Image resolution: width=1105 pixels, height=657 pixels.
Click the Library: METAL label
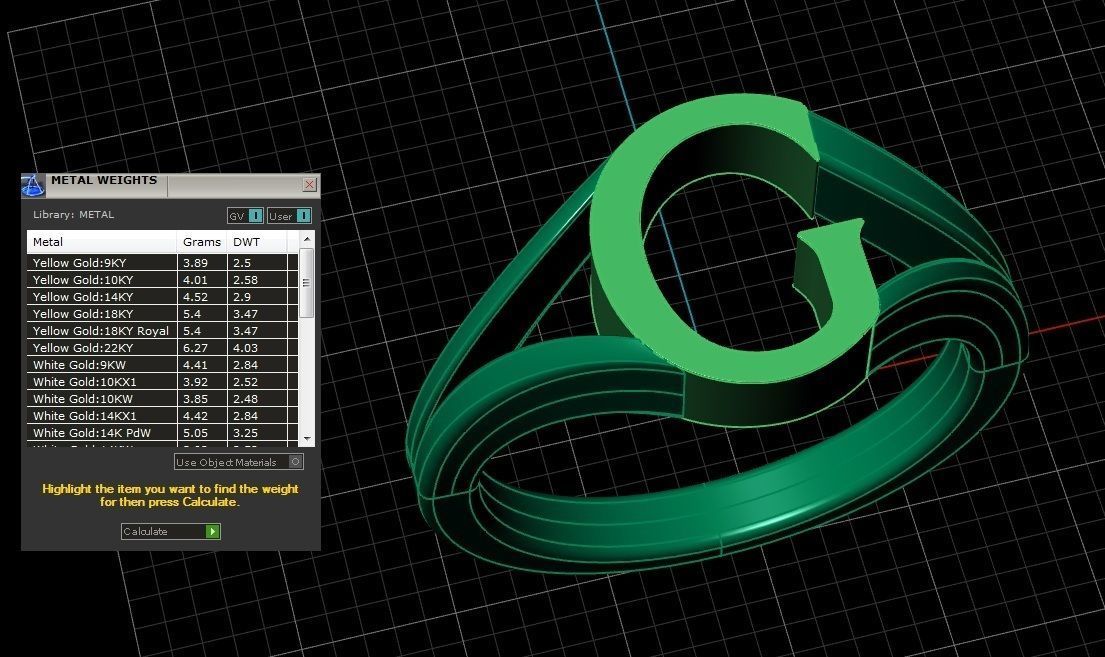(73, 214)
